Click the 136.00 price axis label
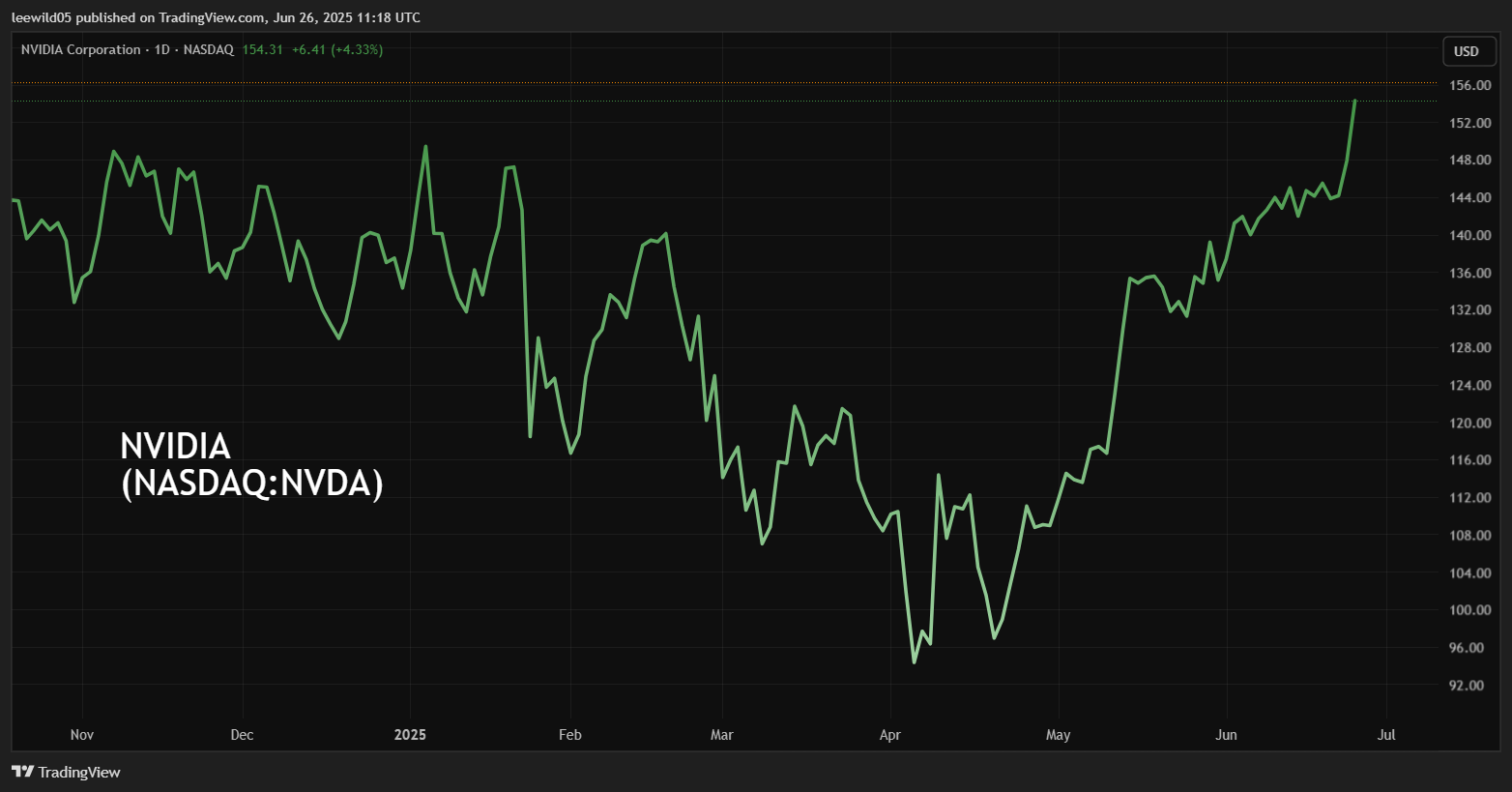Screen dimensions: 1512x792 coord(1469,273)
